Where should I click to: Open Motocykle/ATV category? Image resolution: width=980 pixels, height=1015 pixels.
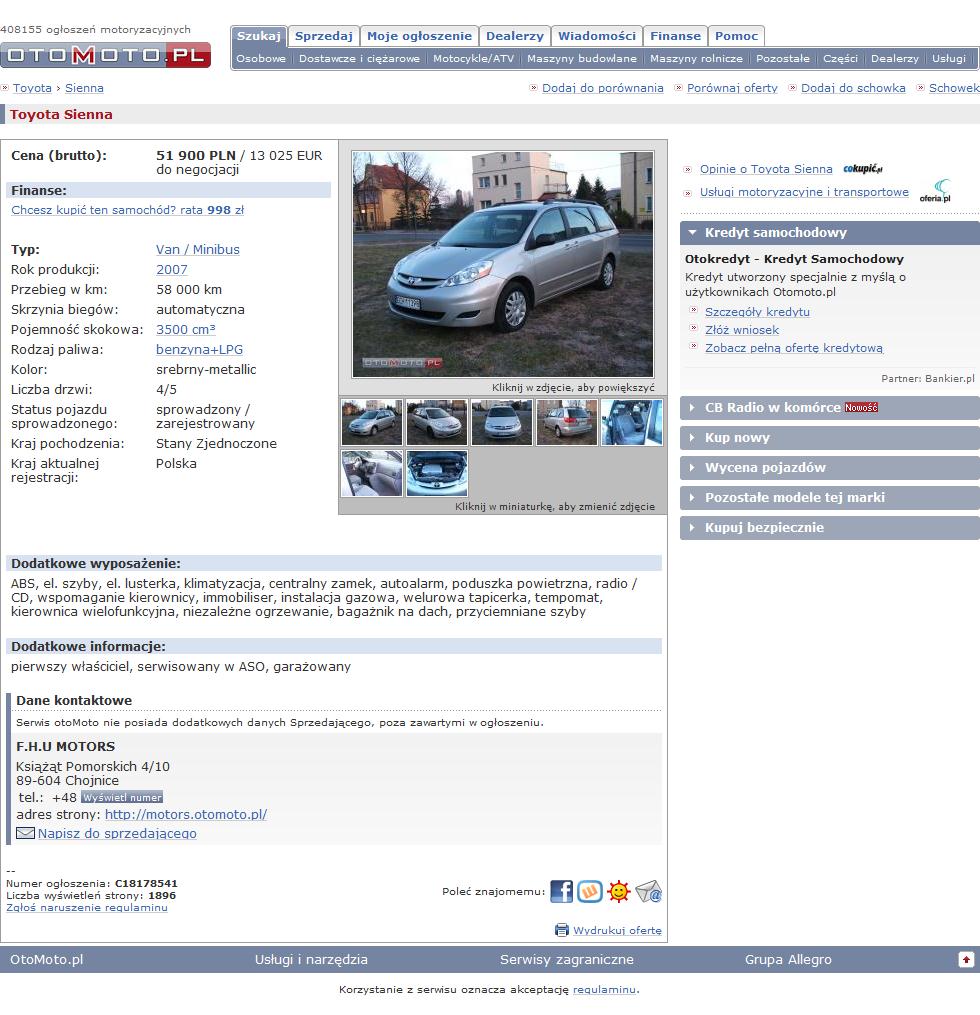pyautogui.click(x=473, y=58)
